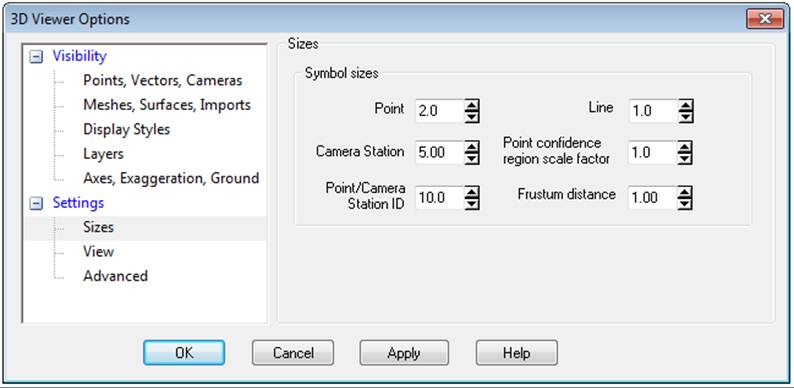Select Display Styles in the tree
The width and height of the screenshot is (794, 388).
pyautogui.click(x=127, y=129)
